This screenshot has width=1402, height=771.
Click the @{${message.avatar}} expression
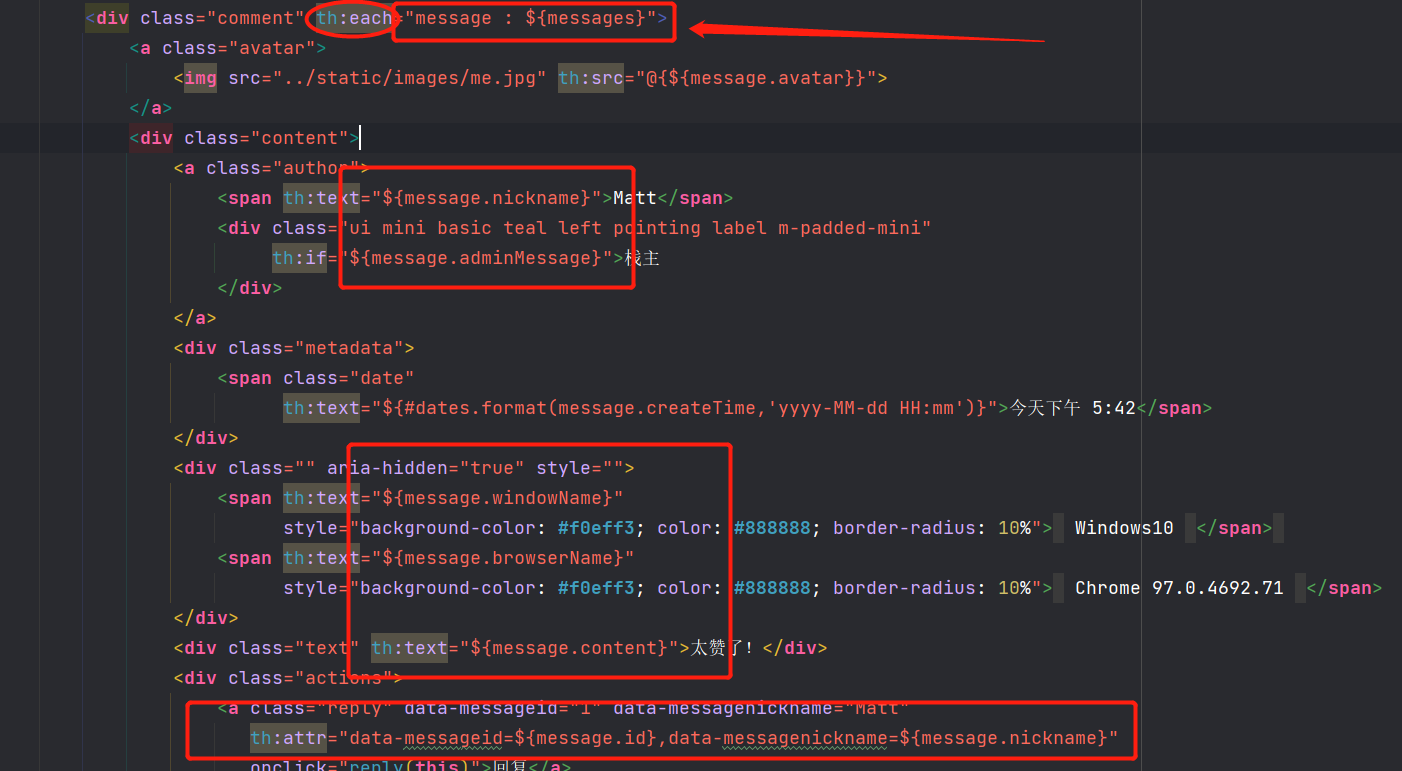[755, 78]
